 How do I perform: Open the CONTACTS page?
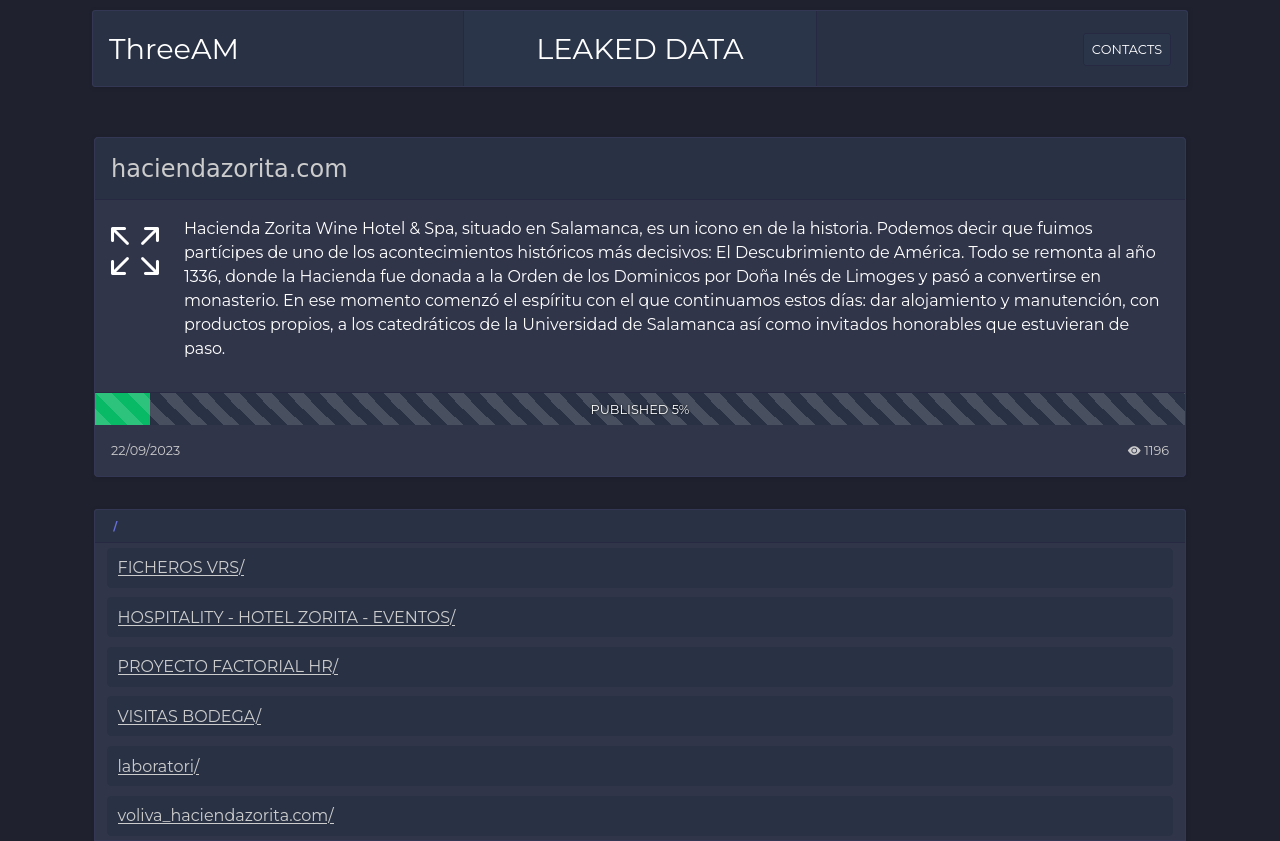point(1126,49)
